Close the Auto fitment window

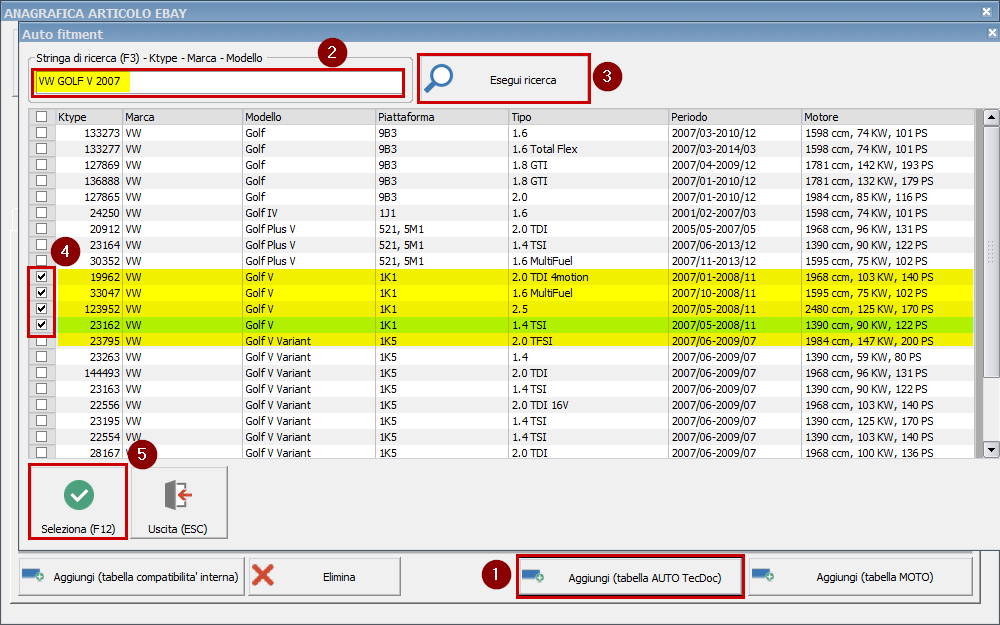click(x=992, y=33)
